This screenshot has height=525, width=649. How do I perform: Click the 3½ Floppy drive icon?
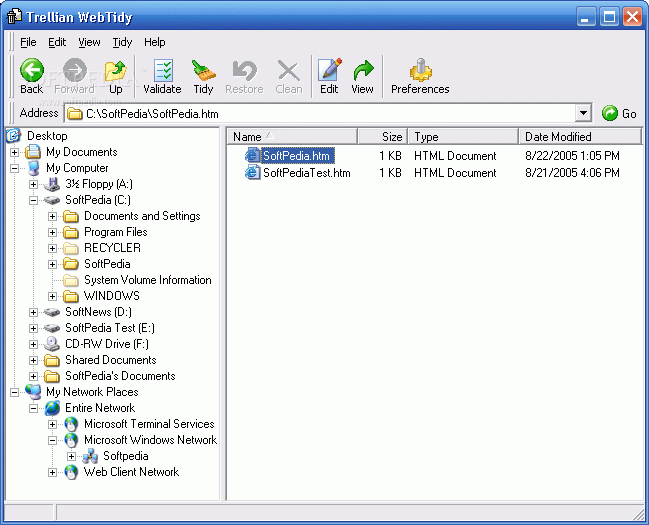52,184
